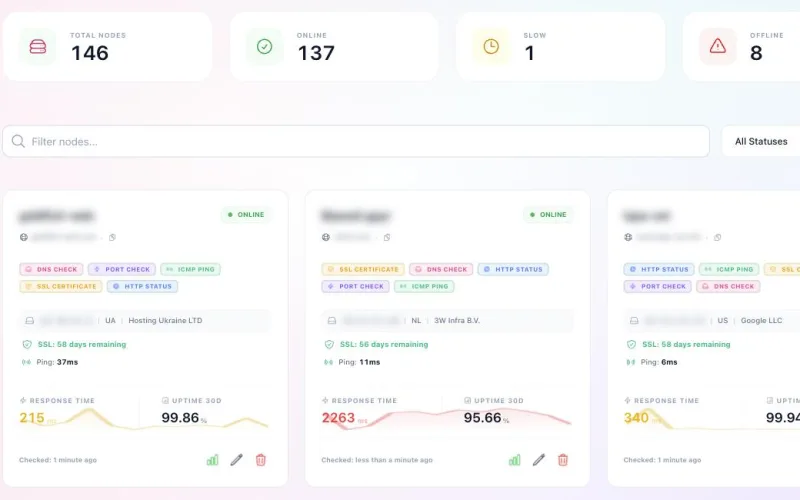
Task: Open stats chart for Hosting Ukraine node
Action: pos(212,460)
